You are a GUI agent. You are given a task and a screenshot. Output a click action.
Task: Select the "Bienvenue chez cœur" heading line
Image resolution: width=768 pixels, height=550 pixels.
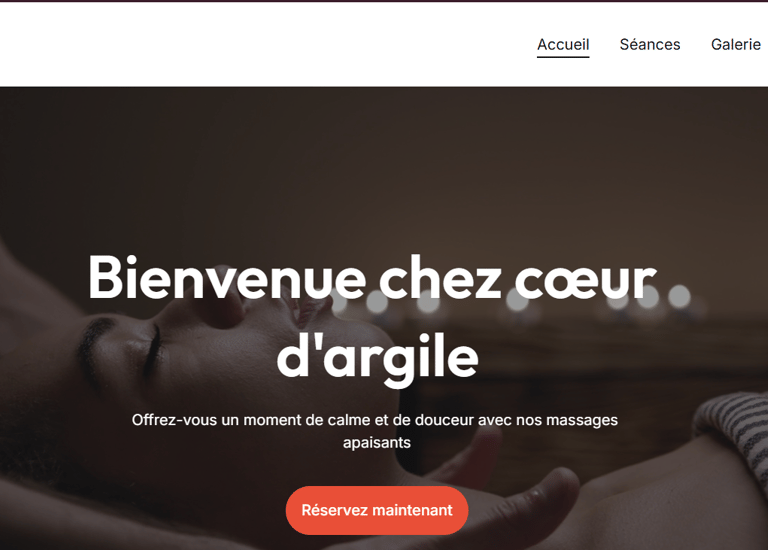pos(372,278)
